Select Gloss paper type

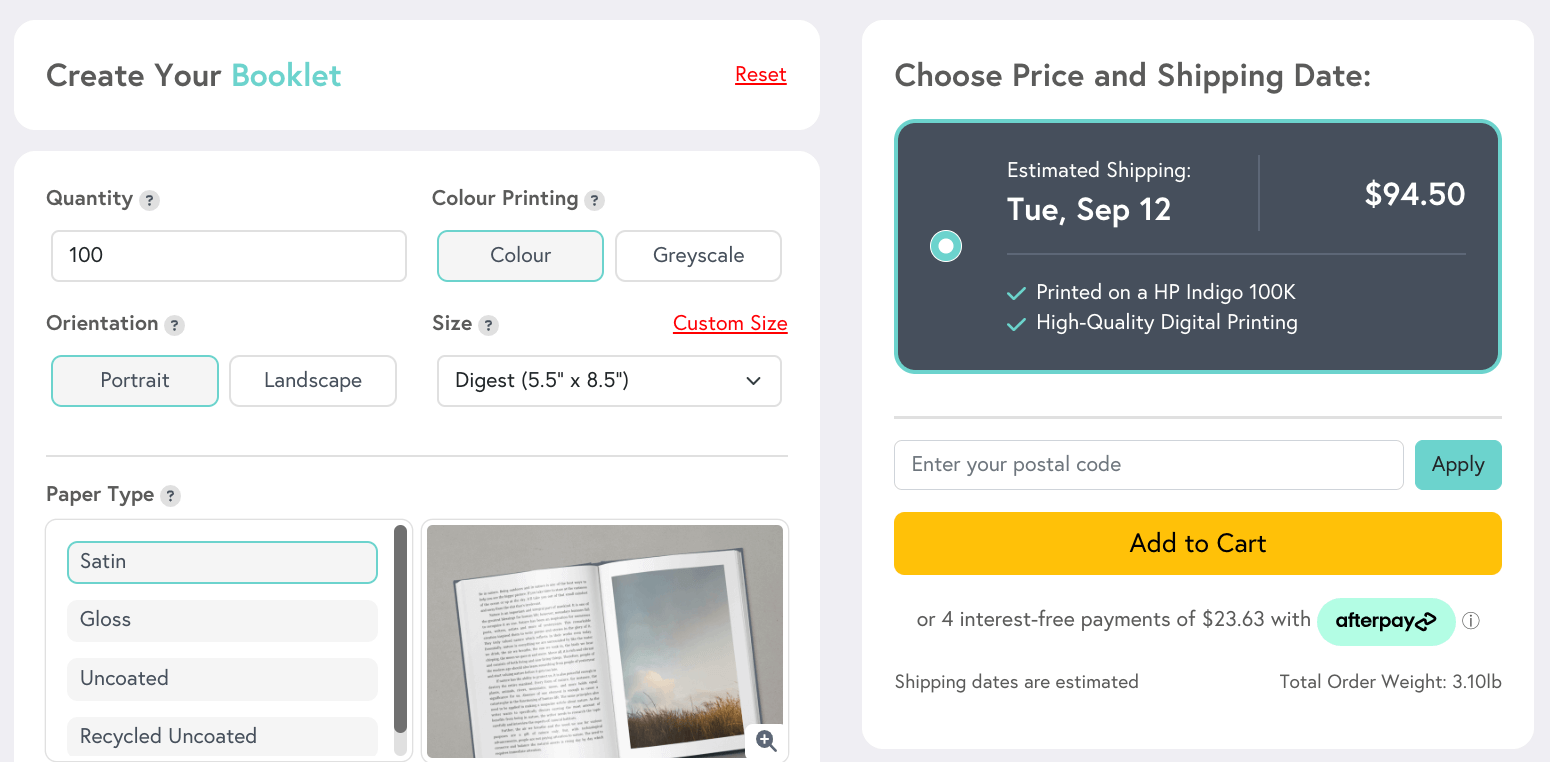[x=222, y=620]
